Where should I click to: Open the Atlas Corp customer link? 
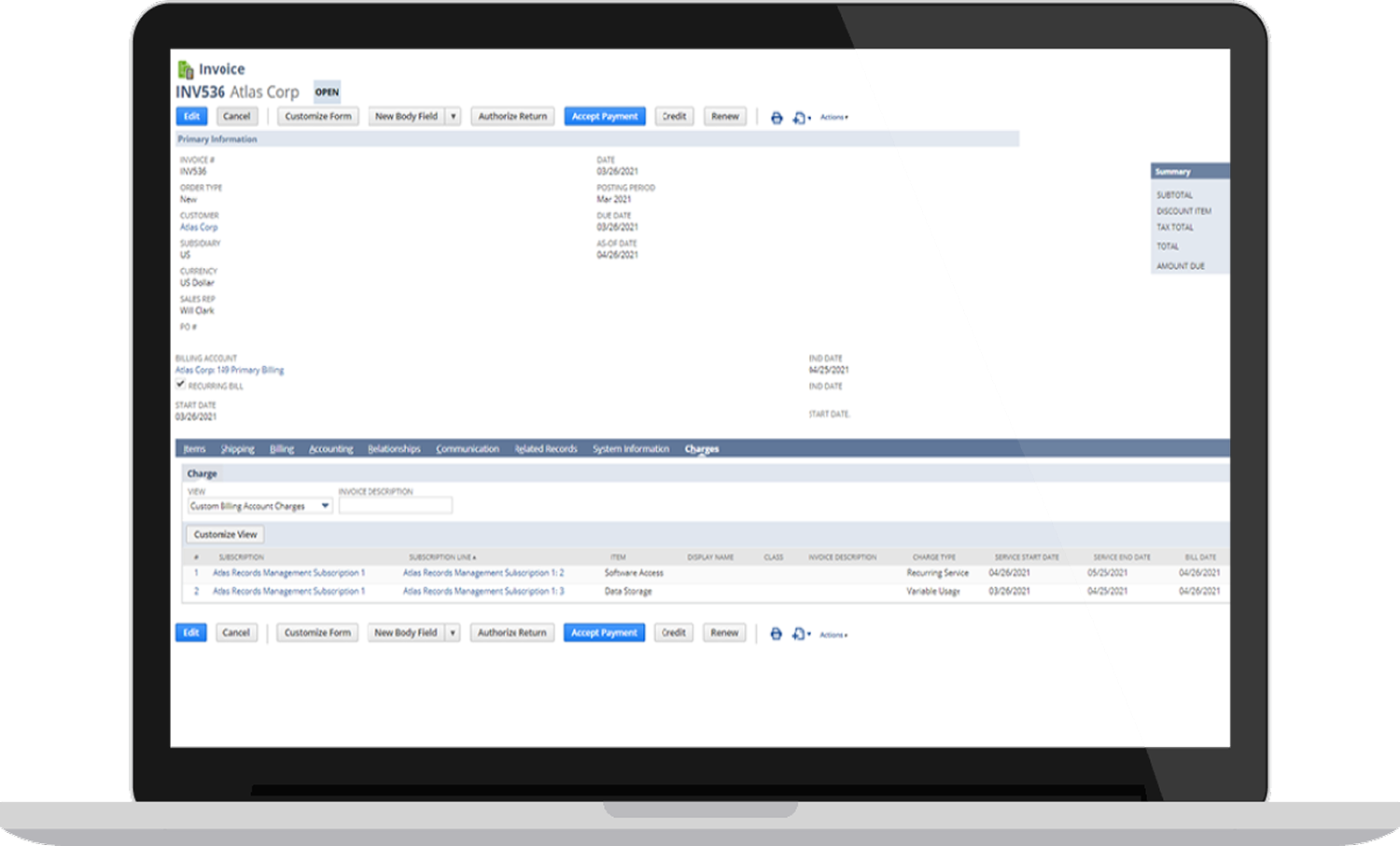199,227
